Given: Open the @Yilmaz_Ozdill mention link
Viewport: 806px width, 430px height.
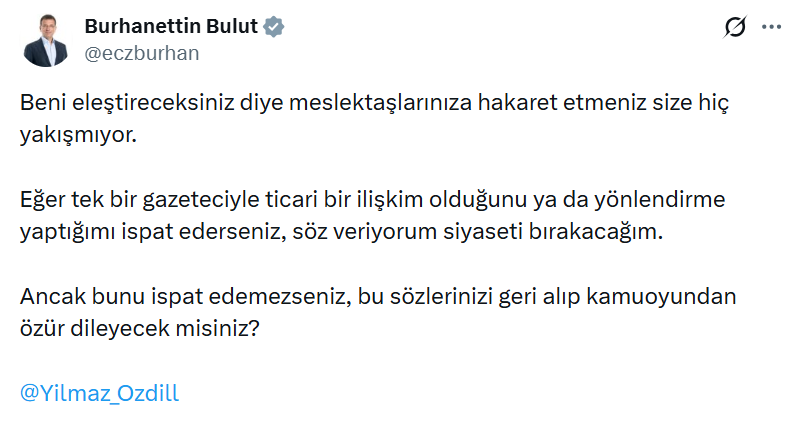Looking at the screenshot, I should 99,393.
